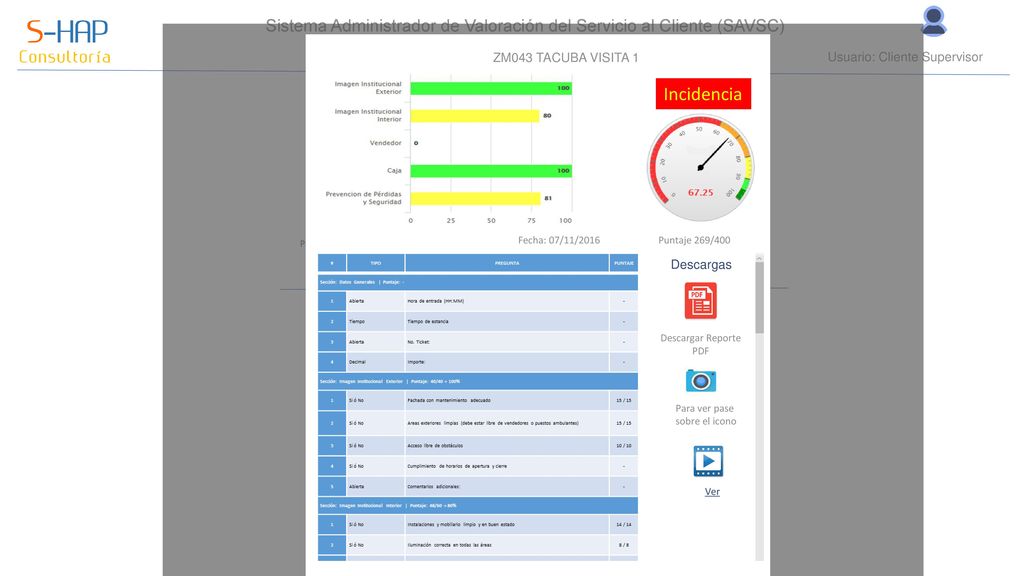Image resolution: width=1024 pixels, height=576 pixels.
Task: Click the 'Importe:' question
Action: (x=416, y=362)
